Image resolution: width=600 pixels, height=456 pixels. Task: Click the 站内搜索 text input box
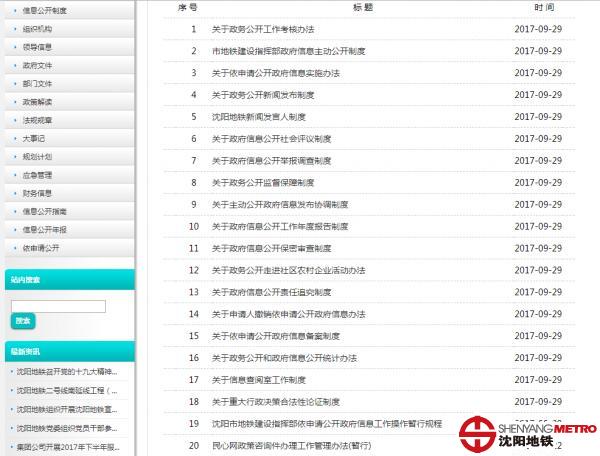[58, 306]
